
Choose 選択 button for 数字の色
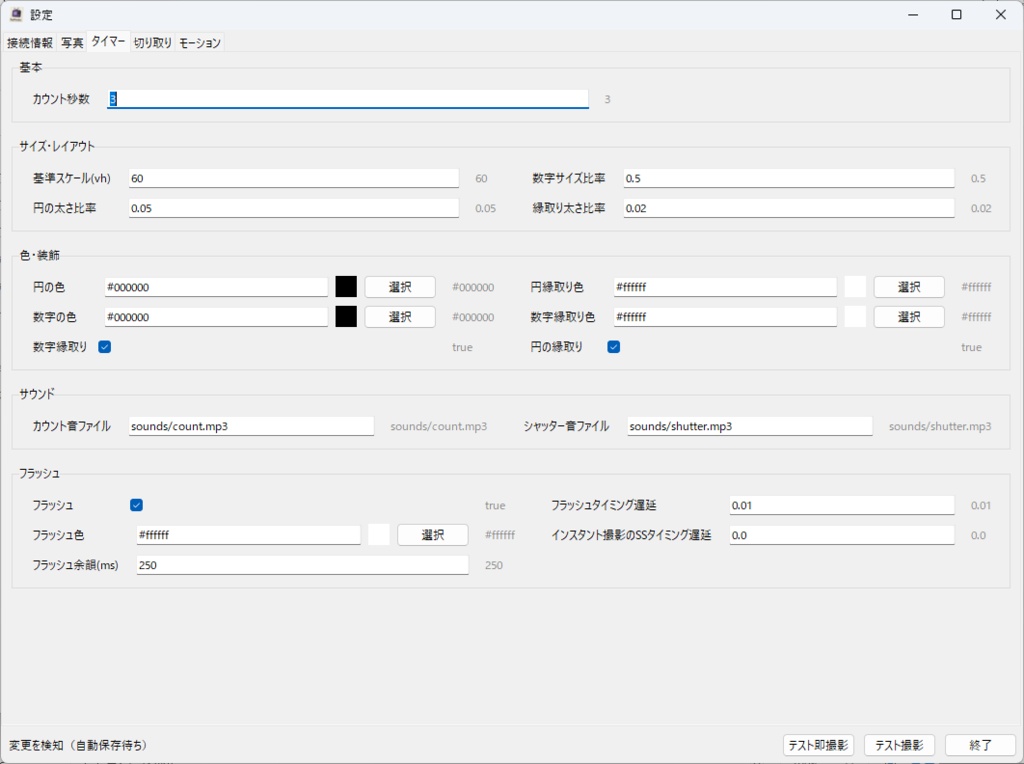click(x=400, y=317)
